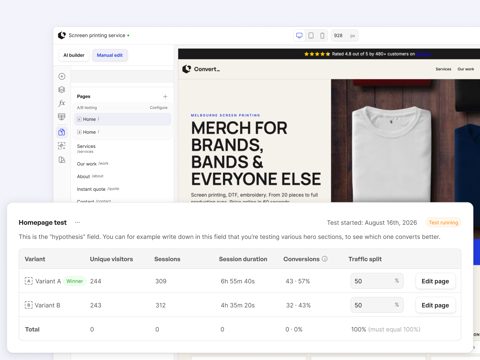480x360 pixels.
Task: Click the green Winner badge
Action: click(x=74, y=281)
